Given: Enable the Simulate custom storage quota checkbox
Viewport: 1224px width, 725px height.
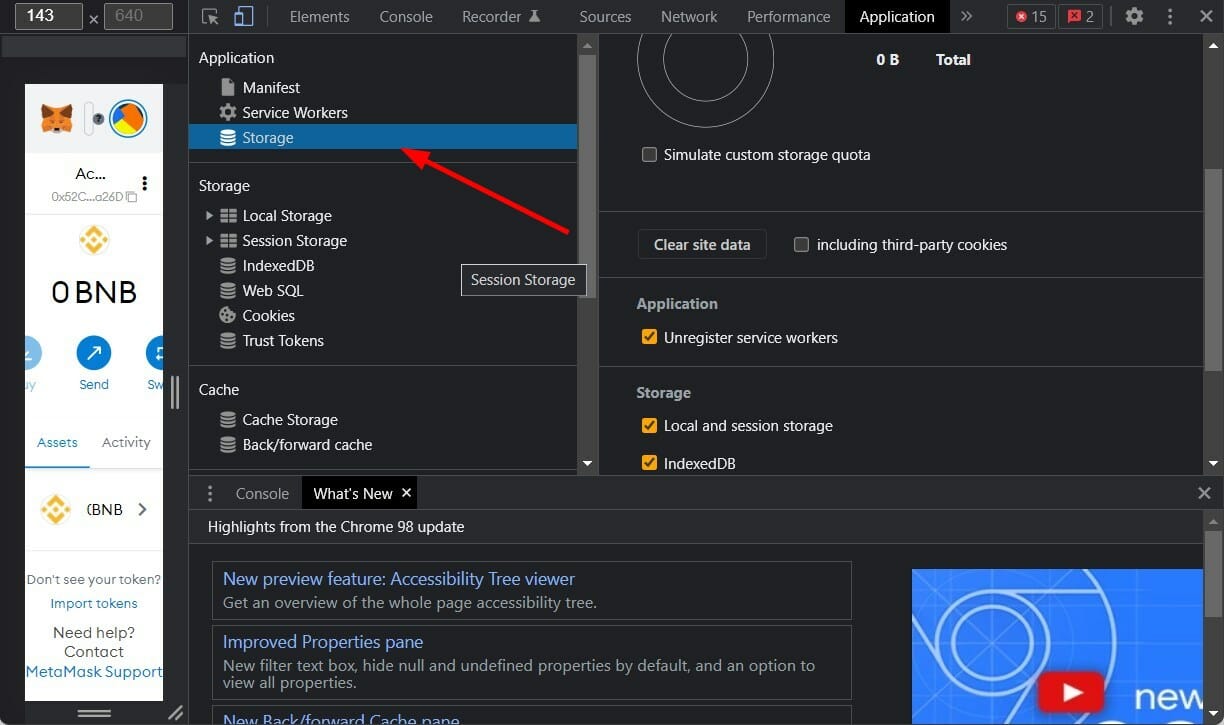Looking at the screenshot, I should (x=649, y=155).
